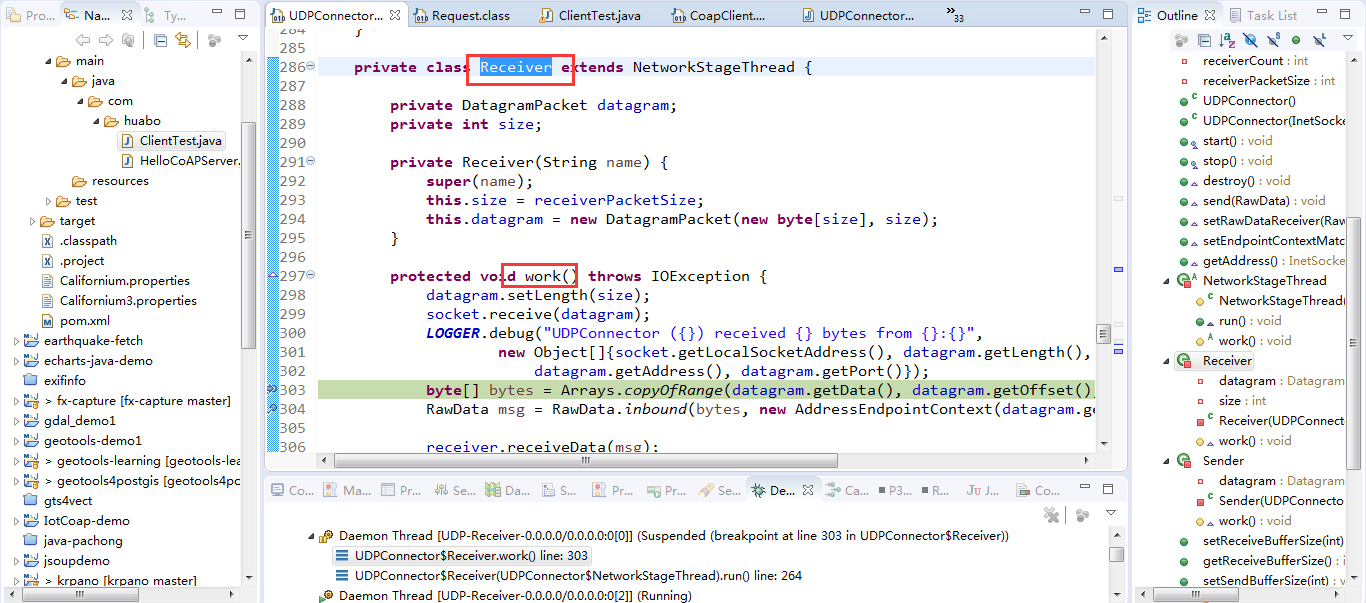Toggle Hide Fields in Outline
The width and height of the screenshot is (1366, 603).
(x=1250, y=40)
